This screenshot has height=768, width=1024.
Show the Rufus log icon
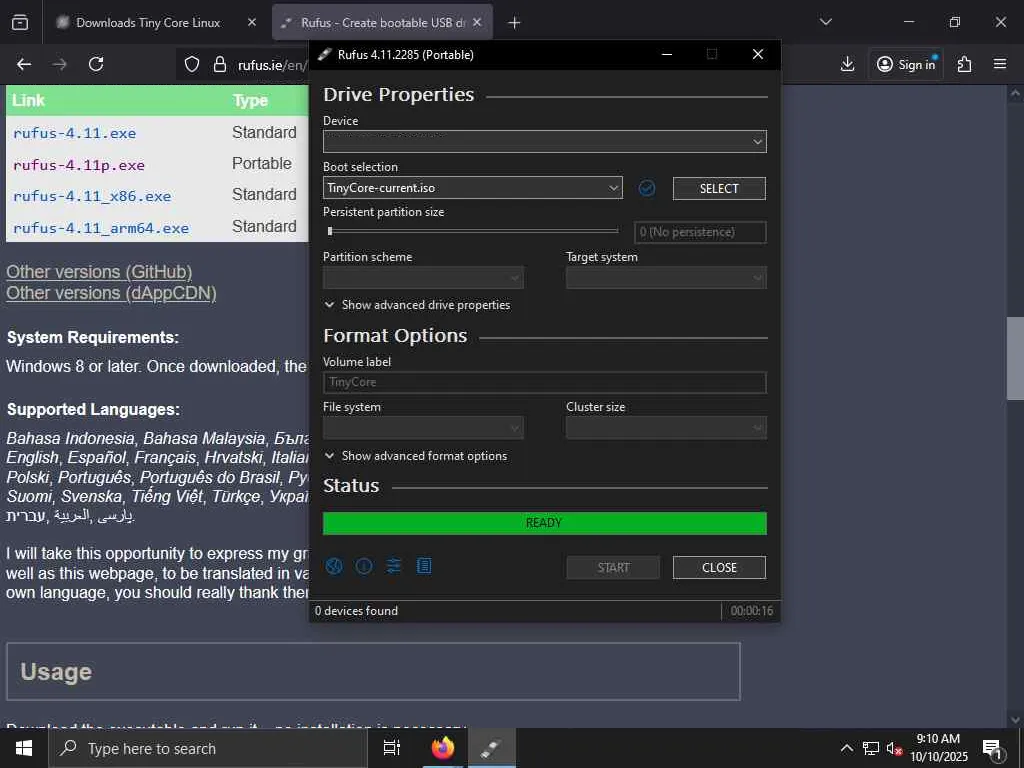[424, 566]
